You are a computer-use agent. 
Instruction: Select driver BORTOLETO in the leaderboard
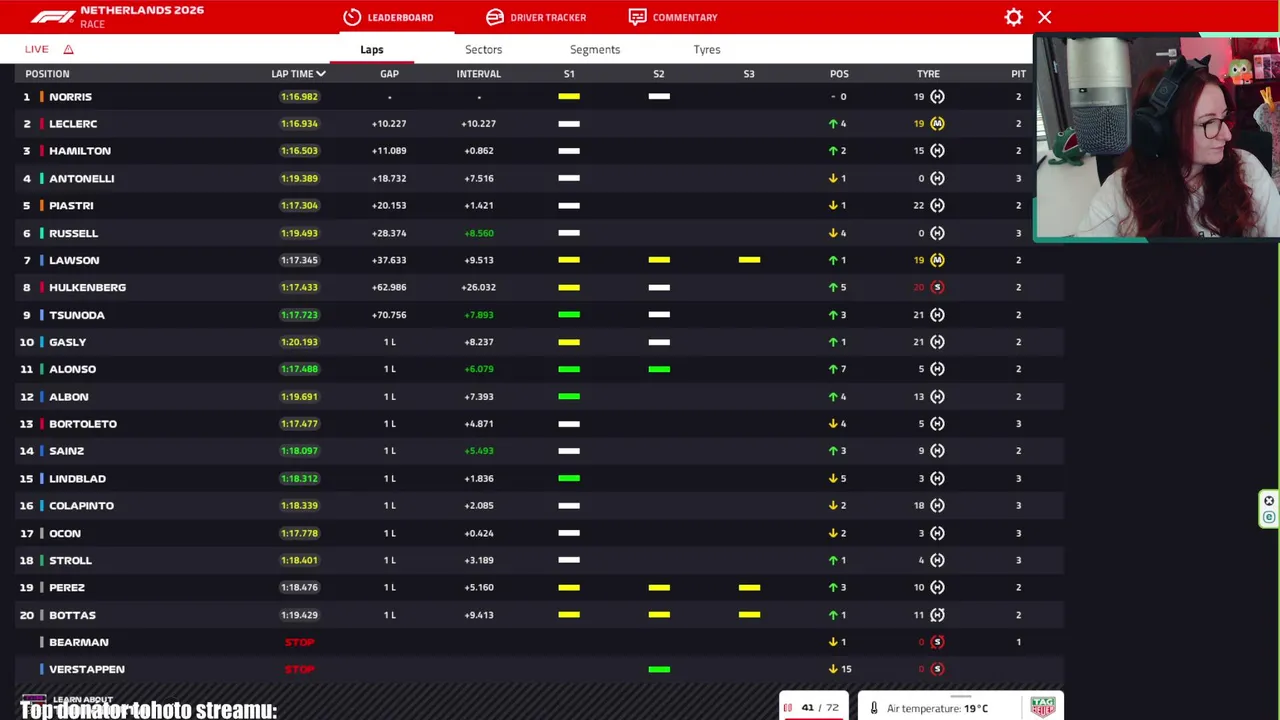[x=83, y=424]
